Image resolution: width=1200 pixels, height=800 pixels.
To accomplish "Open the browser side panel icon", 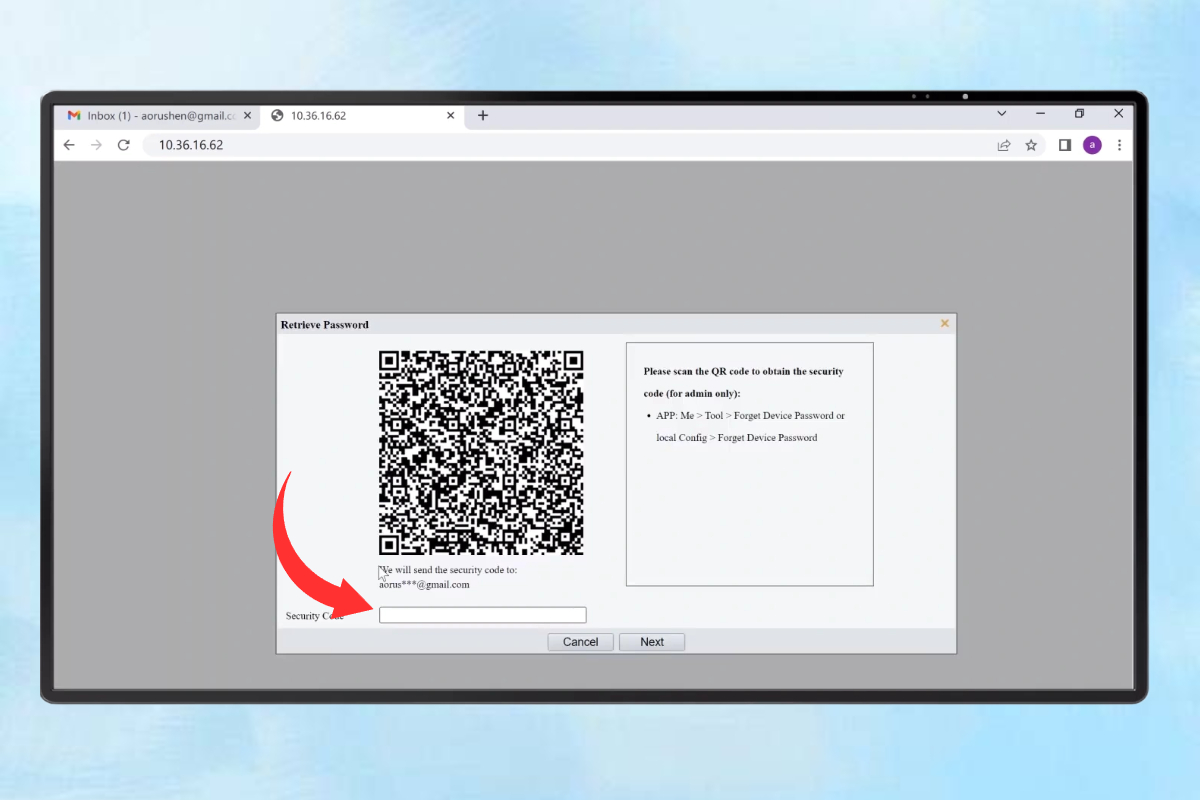I will 1065,145.
